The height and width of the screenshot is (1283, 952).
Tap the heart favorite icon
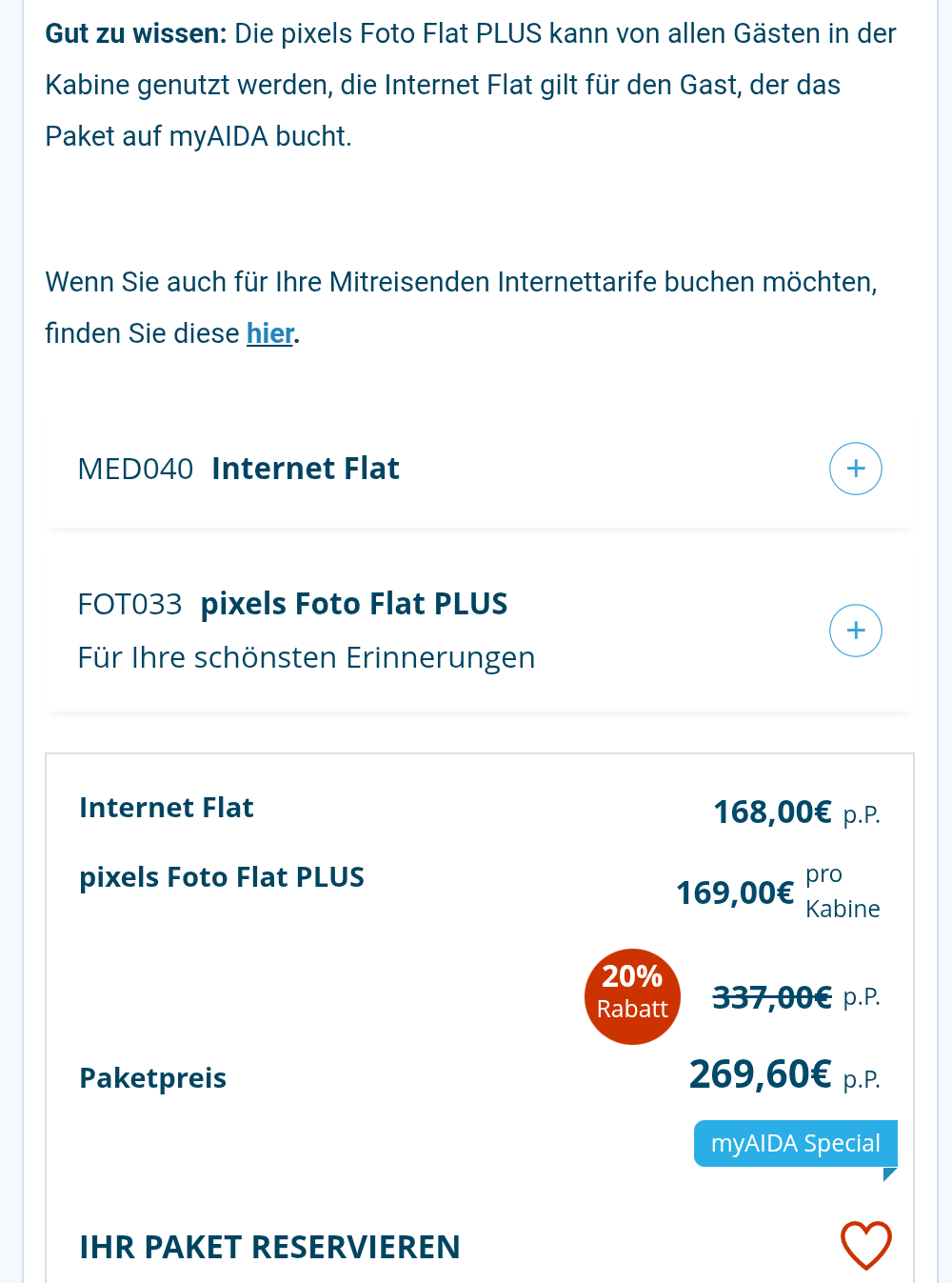865,1245
